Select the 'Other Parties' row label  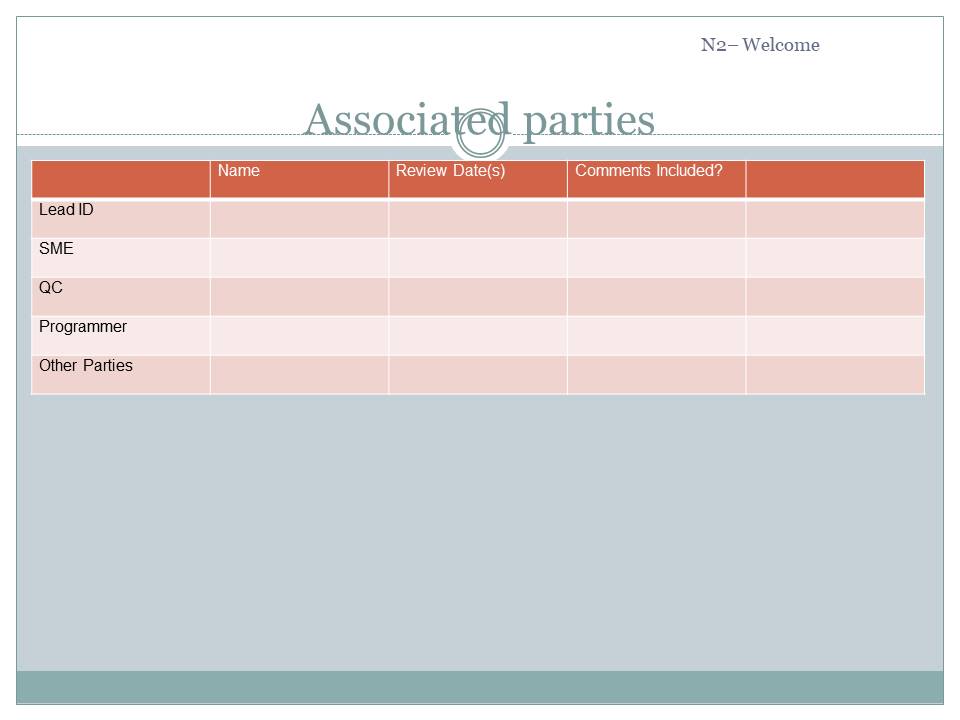click(86, 366)
